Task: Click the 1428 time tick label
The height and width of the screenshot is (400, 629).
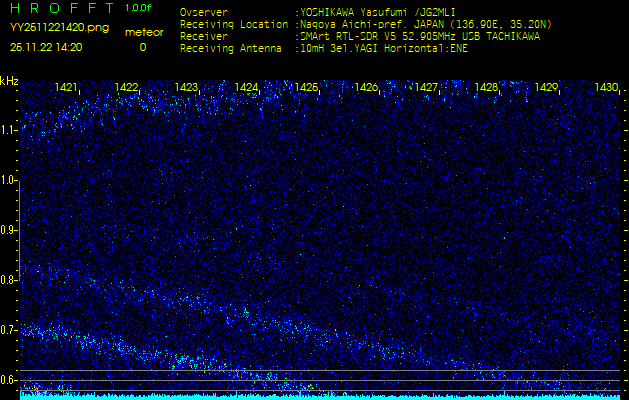Action: point(487,88)
